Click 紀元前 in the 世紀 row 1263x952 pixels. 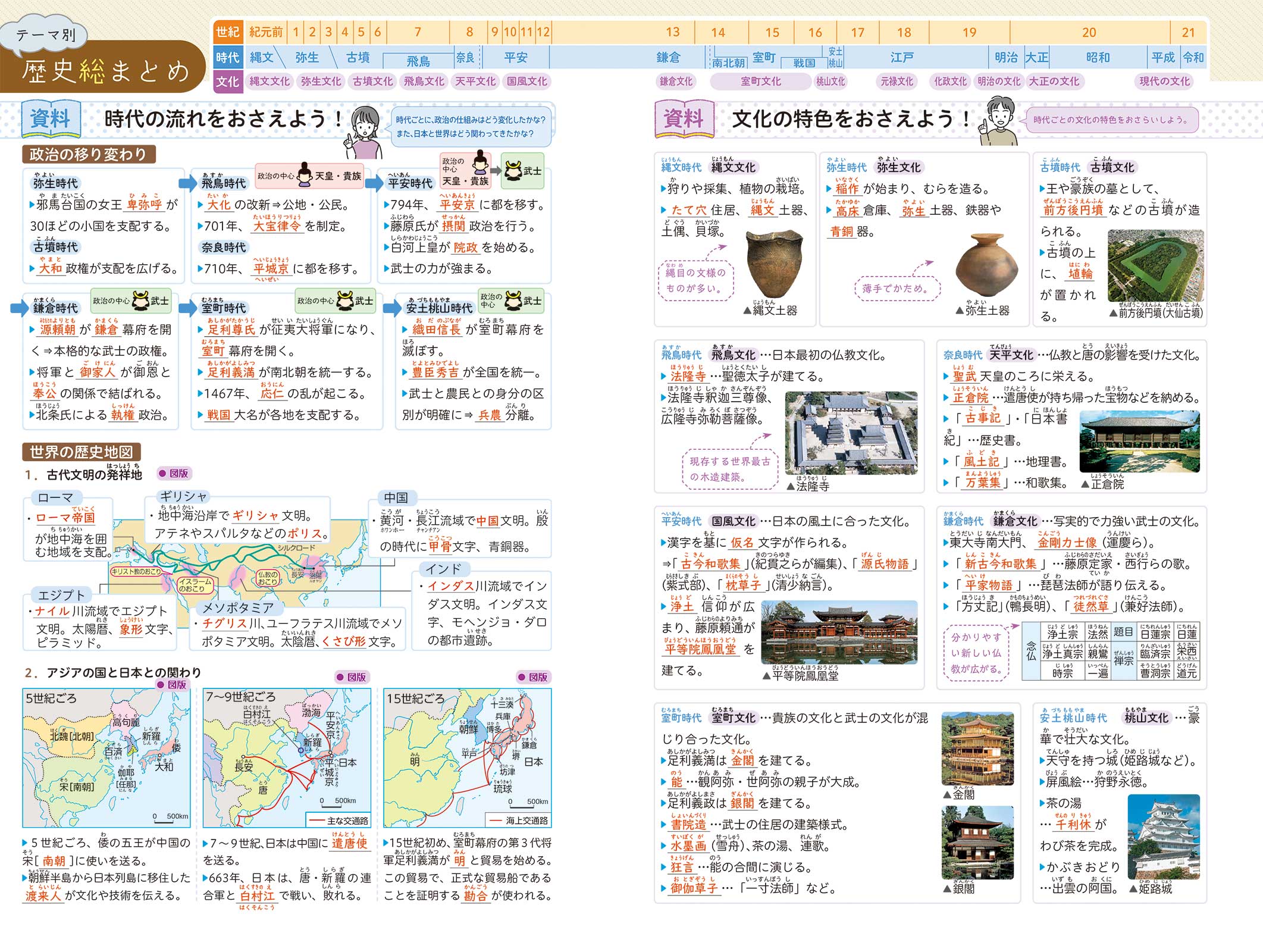click(x=266, y=32)
